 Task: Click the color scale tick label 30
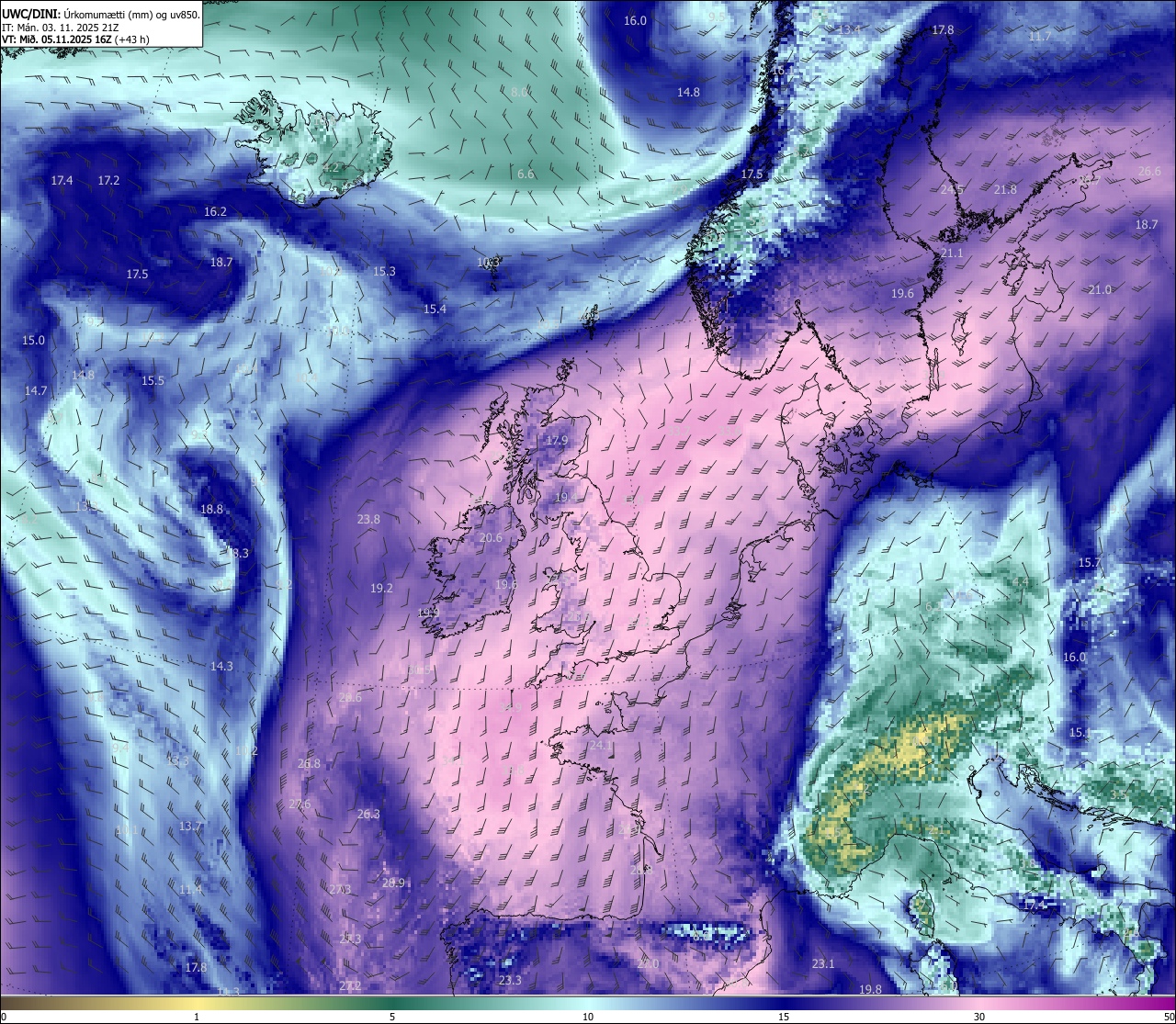[x=979, y=1017]
